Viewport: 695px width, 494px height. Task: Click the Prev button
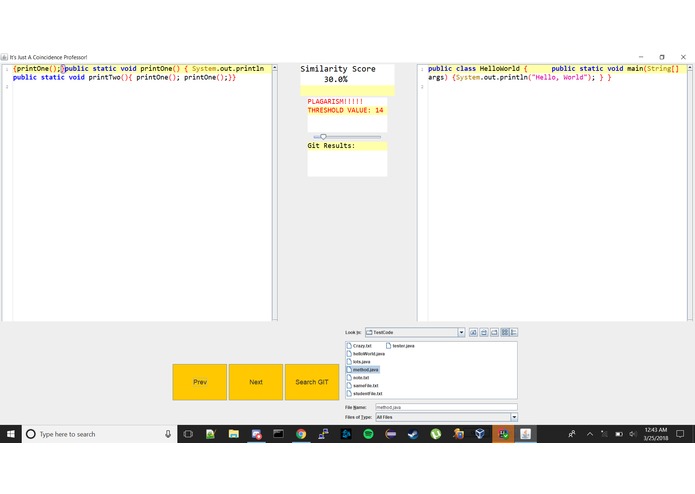pyautogui.click(x=199, y=382)
